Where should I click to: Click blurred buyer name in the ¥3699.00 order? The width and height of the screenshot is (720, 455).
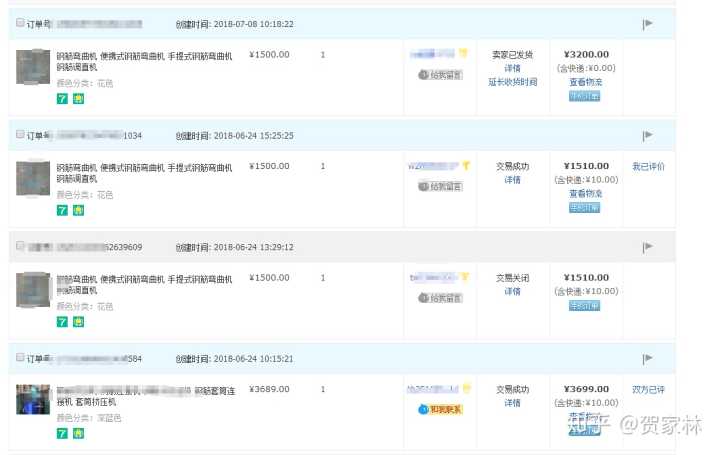[x=433, y=389]
